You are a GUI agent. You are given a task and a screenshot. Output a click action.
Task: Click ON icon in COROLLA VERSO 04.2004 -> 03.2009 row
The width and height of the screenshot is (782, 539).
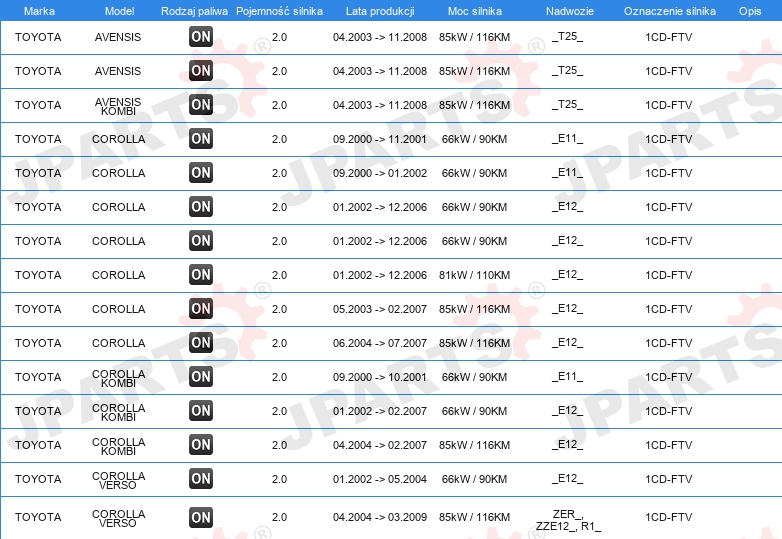201,517
